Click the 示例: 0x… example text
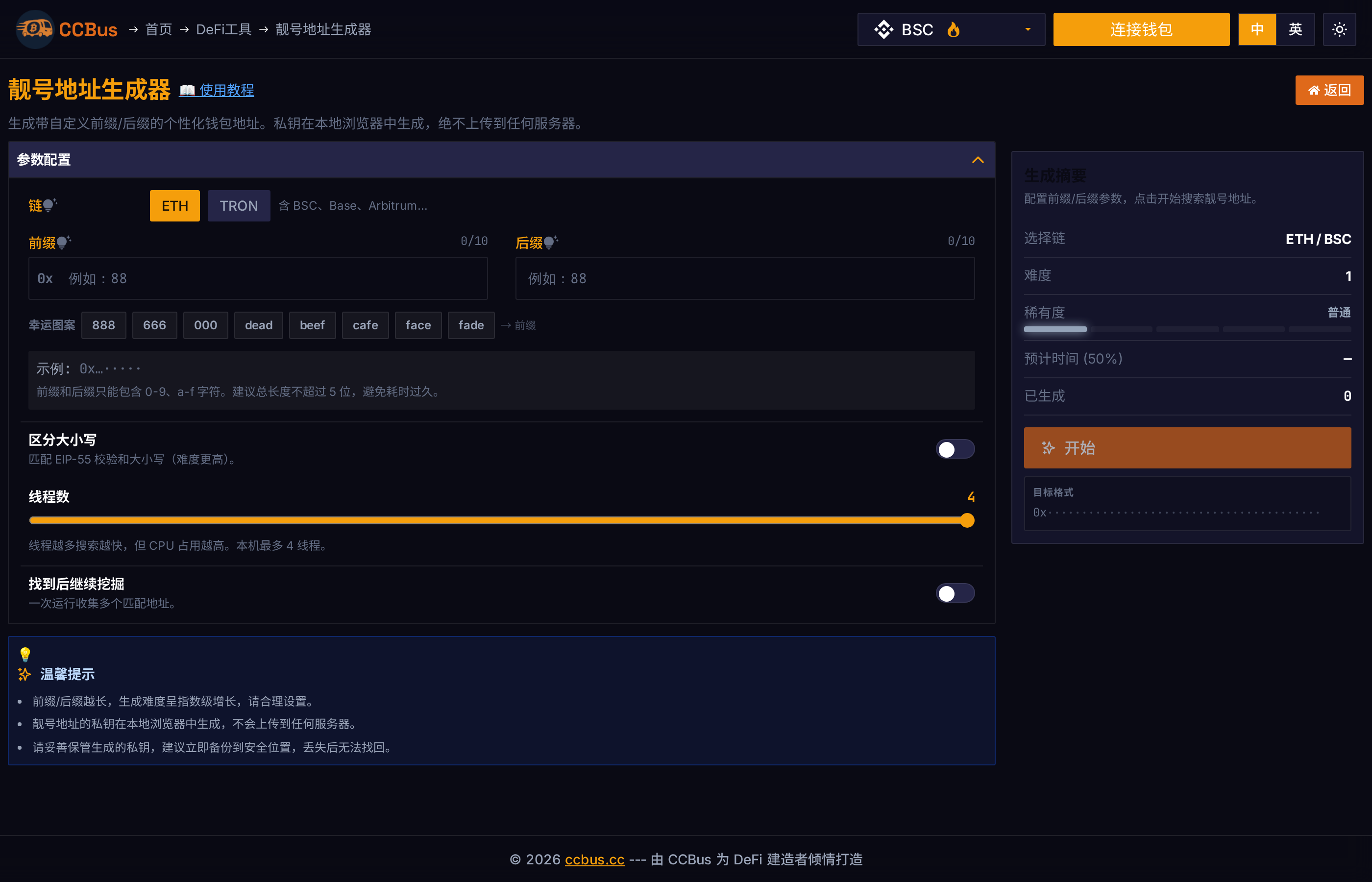The height and width of the screenshot is (882, 1372). click(88, 369)
